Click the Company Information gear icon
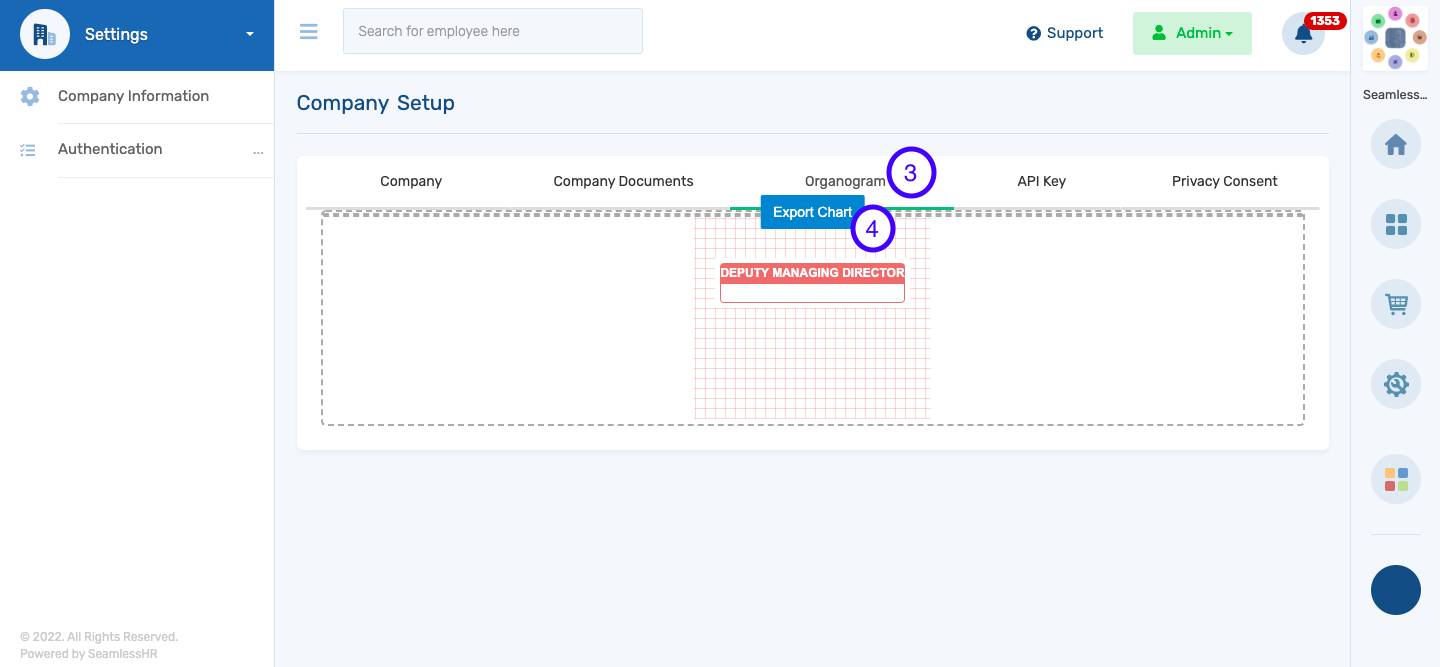 pos(30,97)
